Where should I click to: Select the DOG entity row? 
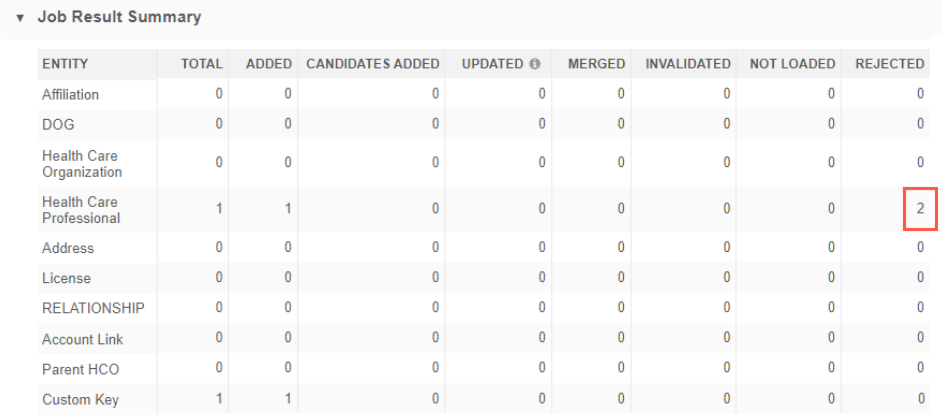coord(57,124)
